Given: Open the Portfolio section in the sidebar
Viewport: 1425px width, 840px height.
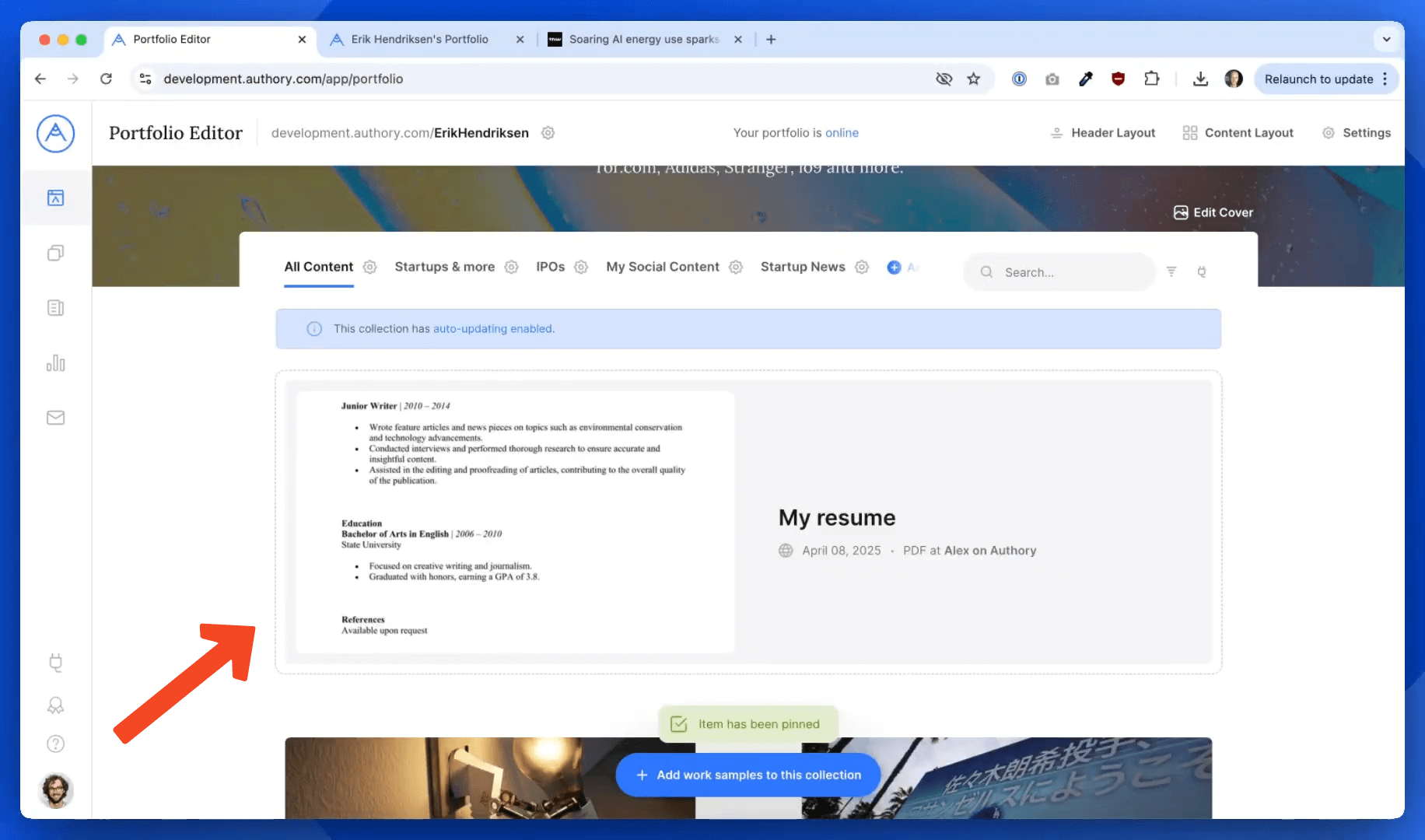Looking at the screenshot, I should point(55,198).
